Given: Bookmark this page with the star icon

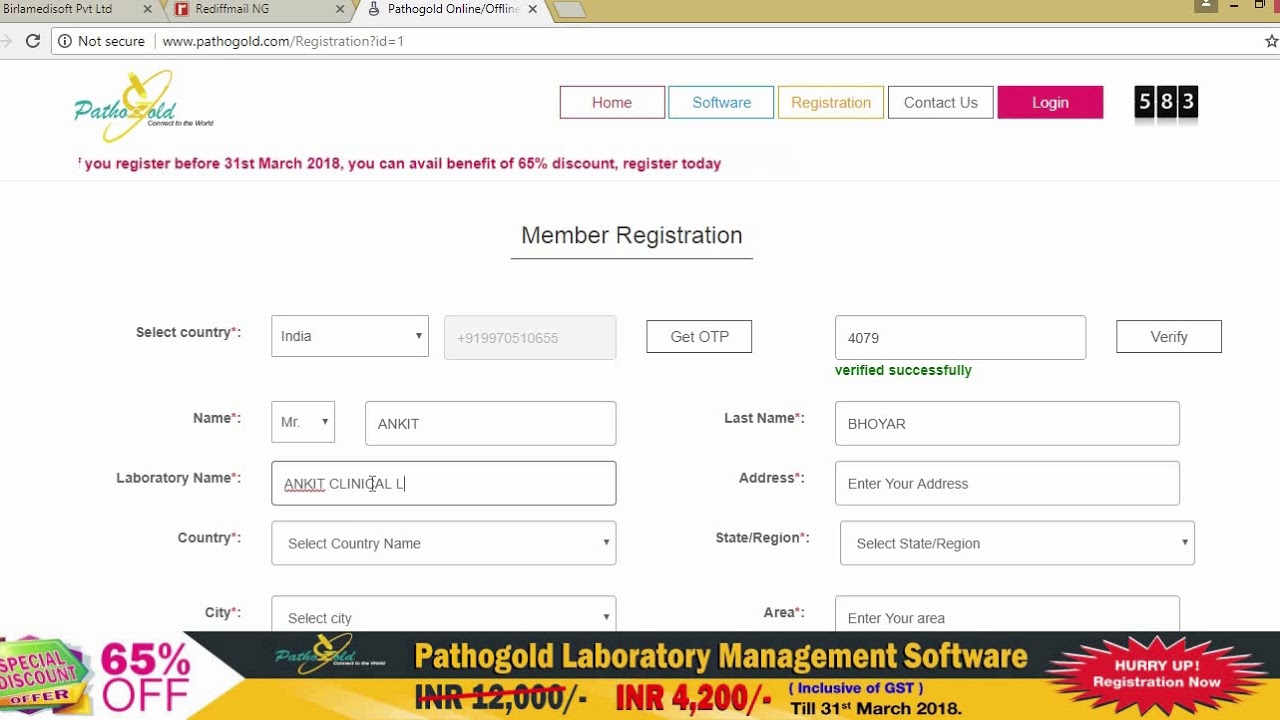Looking at the screenshot, I should (x=1271, y=41).
